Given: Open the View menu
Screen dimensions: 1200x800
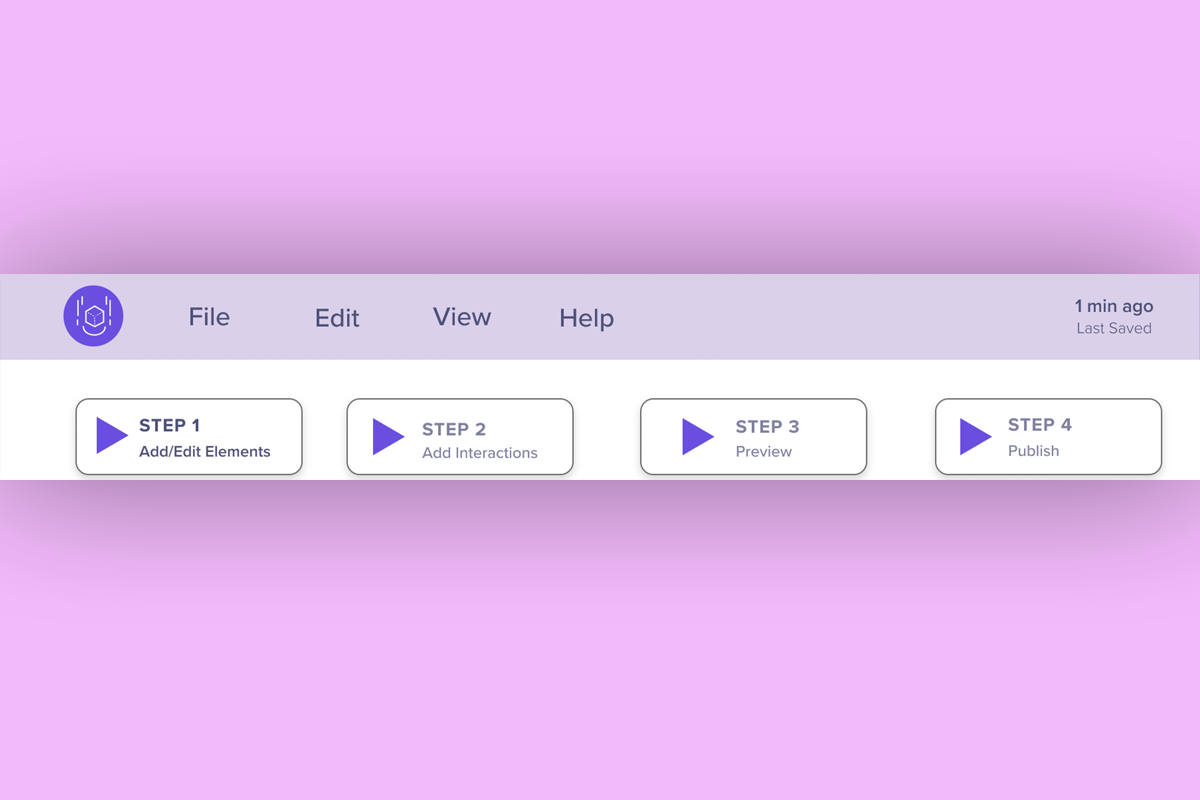Looking at the screenshot, I should [x=461, y=317].
